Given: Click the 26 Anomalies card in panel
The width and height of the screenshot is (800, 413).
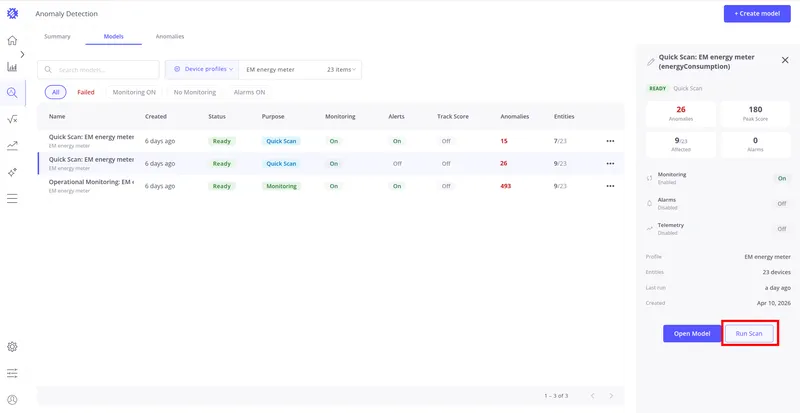Looking at the screenshot, I should point(681,114).
